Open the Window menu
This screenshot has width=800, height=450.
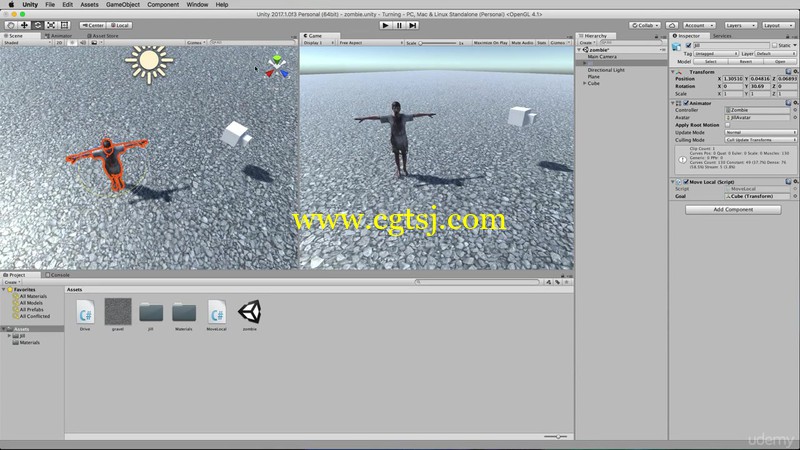point(197,5)
